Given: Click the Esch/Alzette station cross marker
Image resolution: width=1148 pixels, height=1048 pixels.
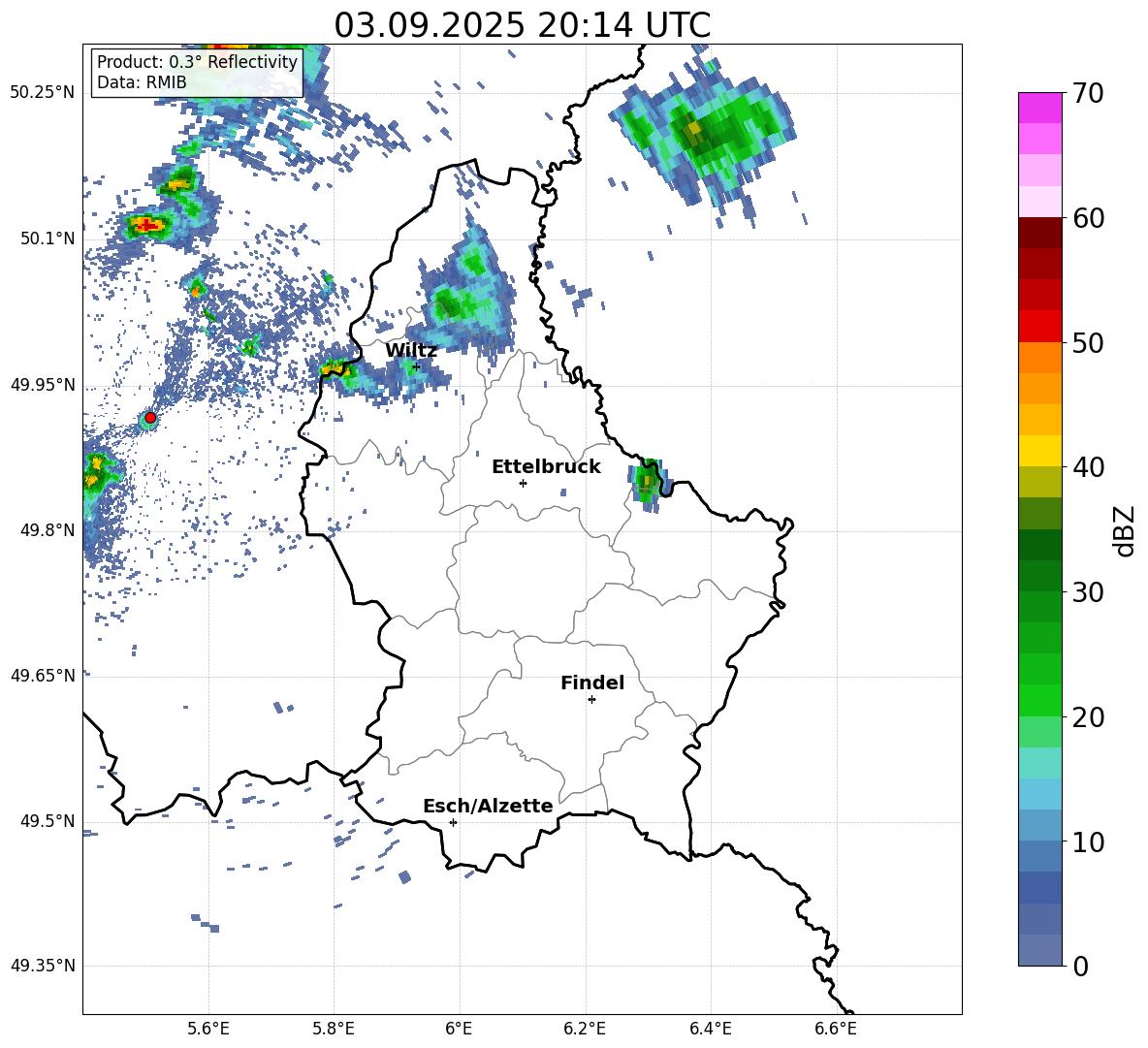Looking at the screenshot, I should pos(453,822).
